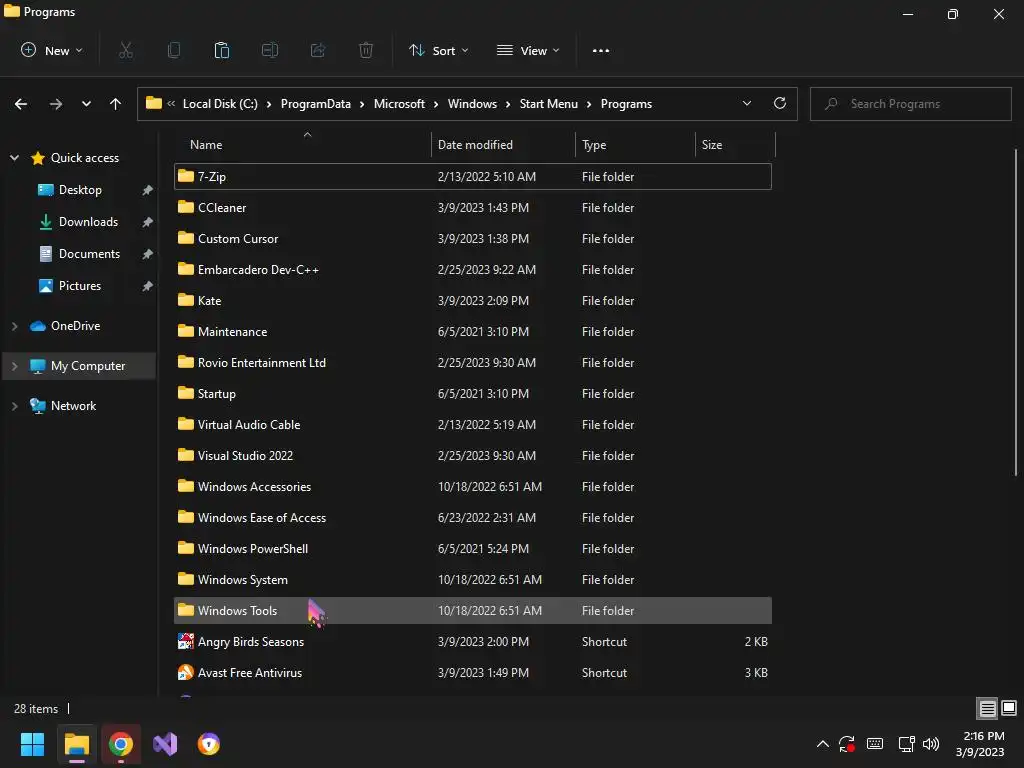Refresh the Programs folder view
1024x768 pixels.
[780, 103]
